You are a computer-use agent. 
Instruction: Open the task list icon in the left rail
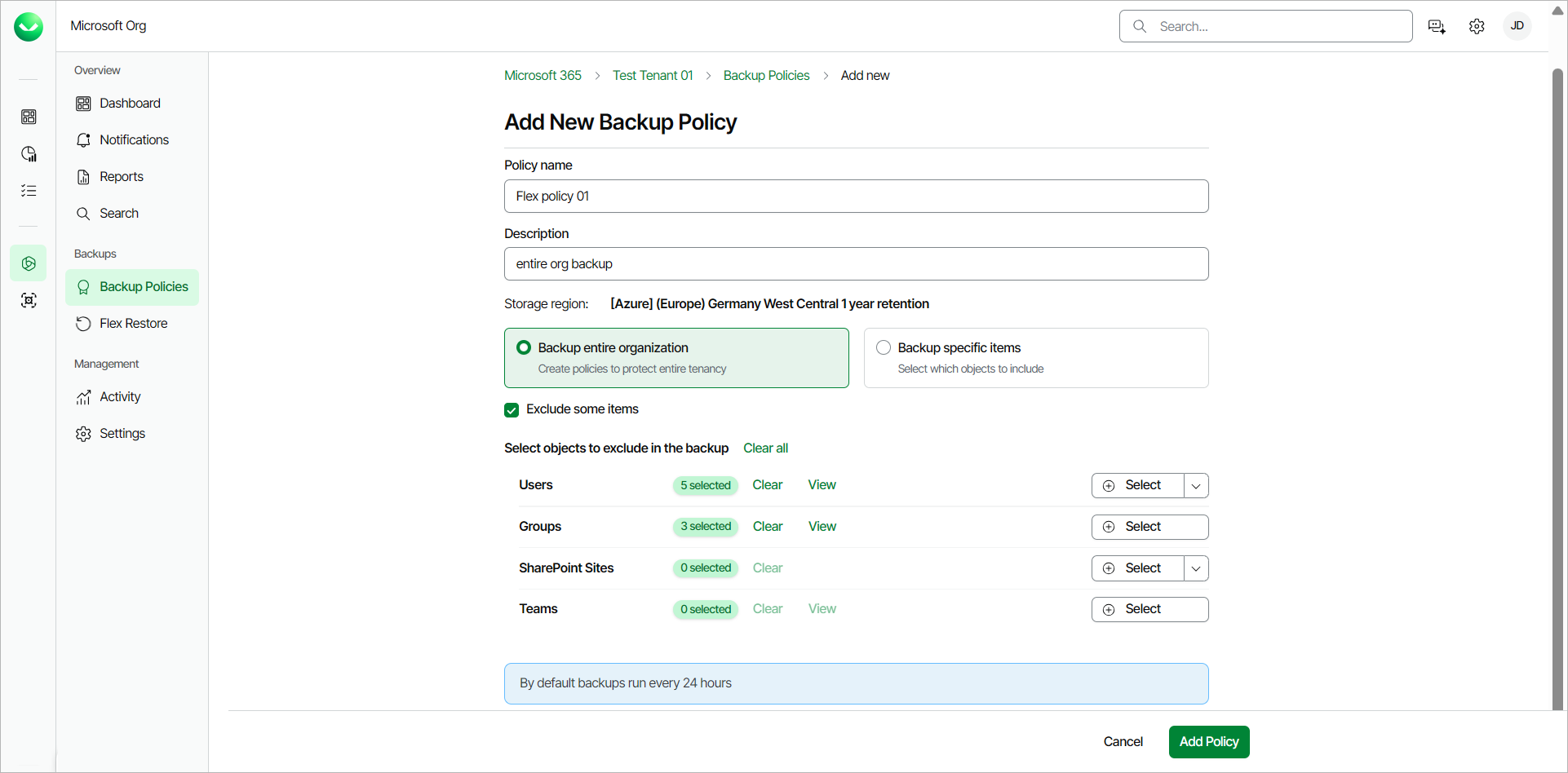(29, 191)
